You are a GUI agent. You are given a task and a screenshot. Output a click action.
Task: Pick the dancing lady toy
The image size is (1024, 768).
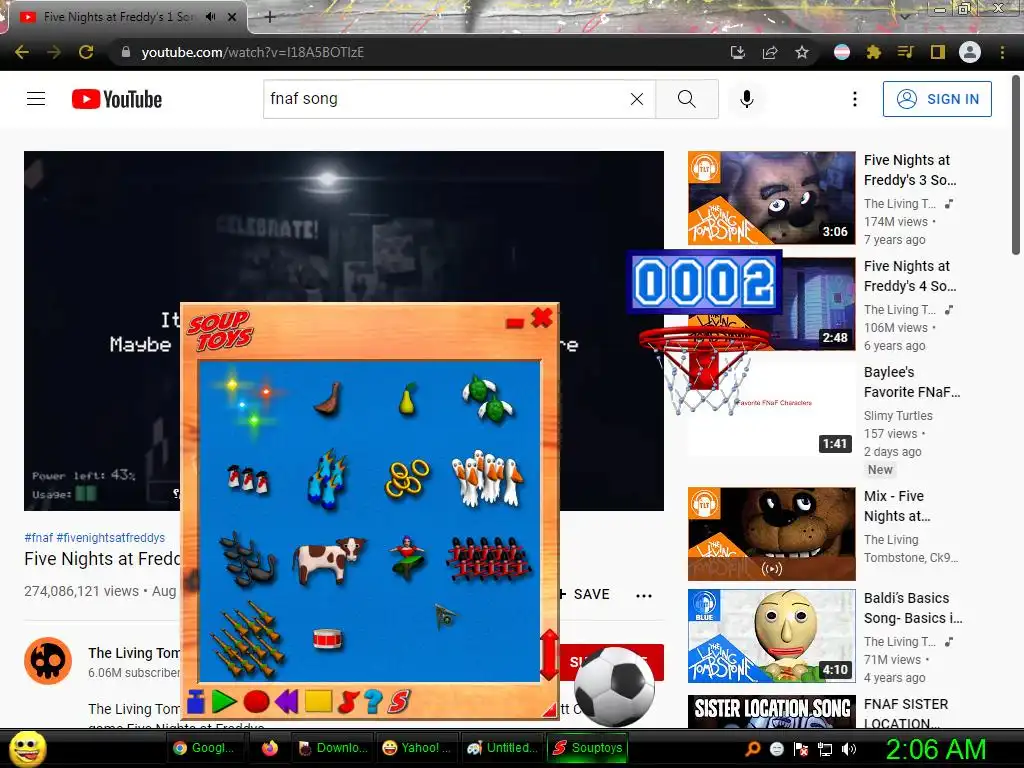[407, 558]
